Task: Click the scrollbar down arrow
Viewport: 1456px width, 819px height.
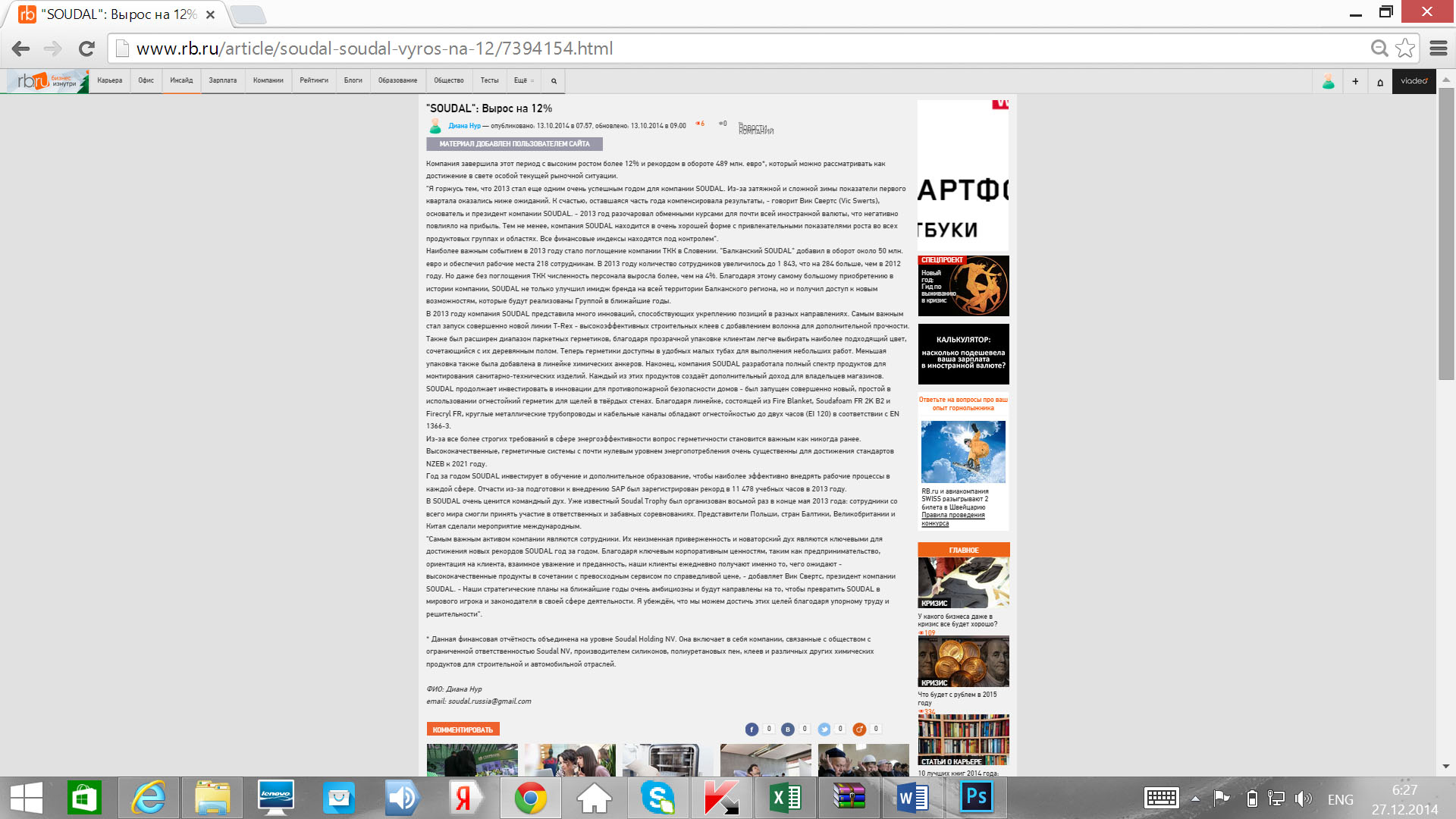Action: [x=1446, y=767]
